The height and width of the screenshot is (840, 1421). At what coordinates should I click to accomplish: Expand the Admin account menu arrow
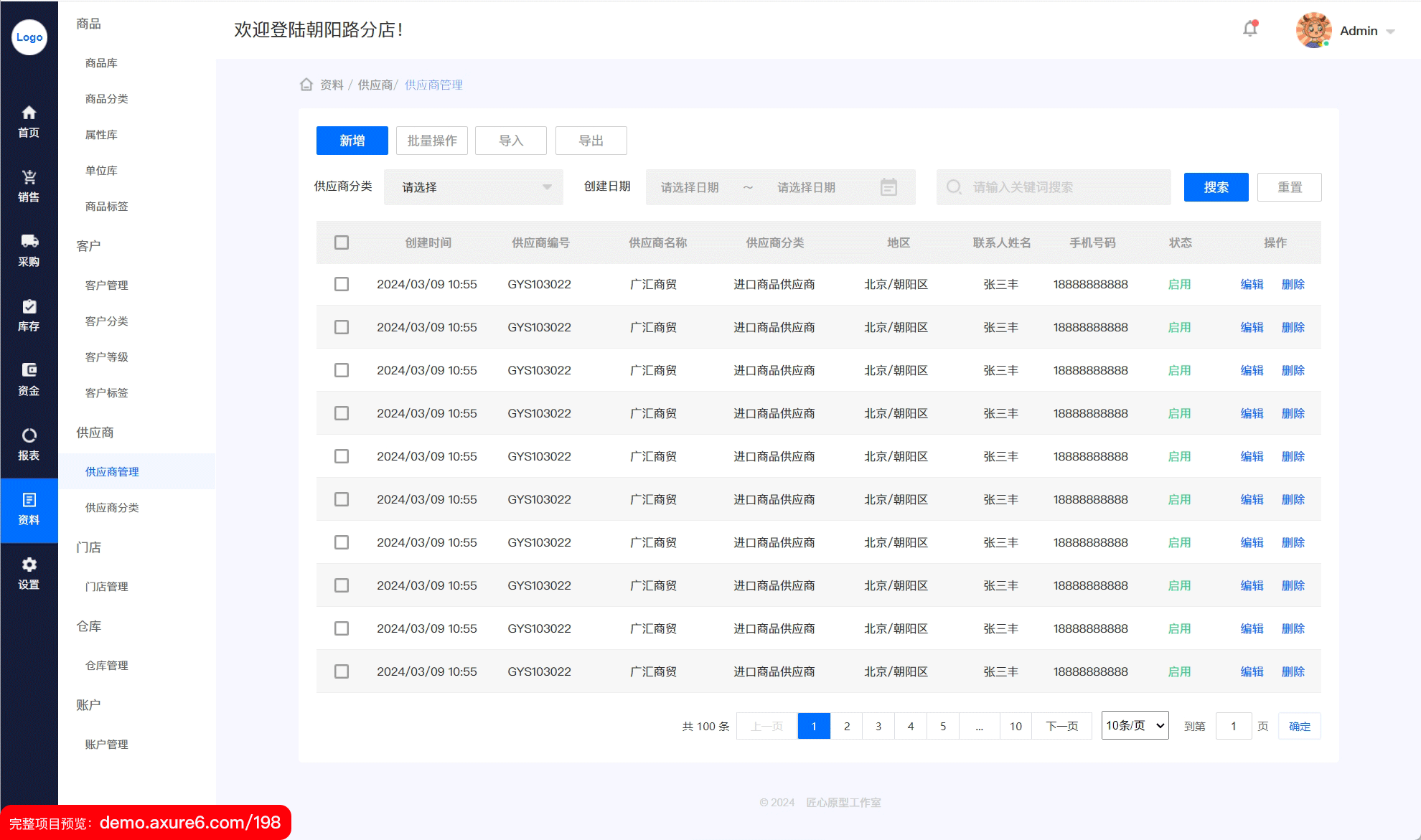[x=1390, y=32]
